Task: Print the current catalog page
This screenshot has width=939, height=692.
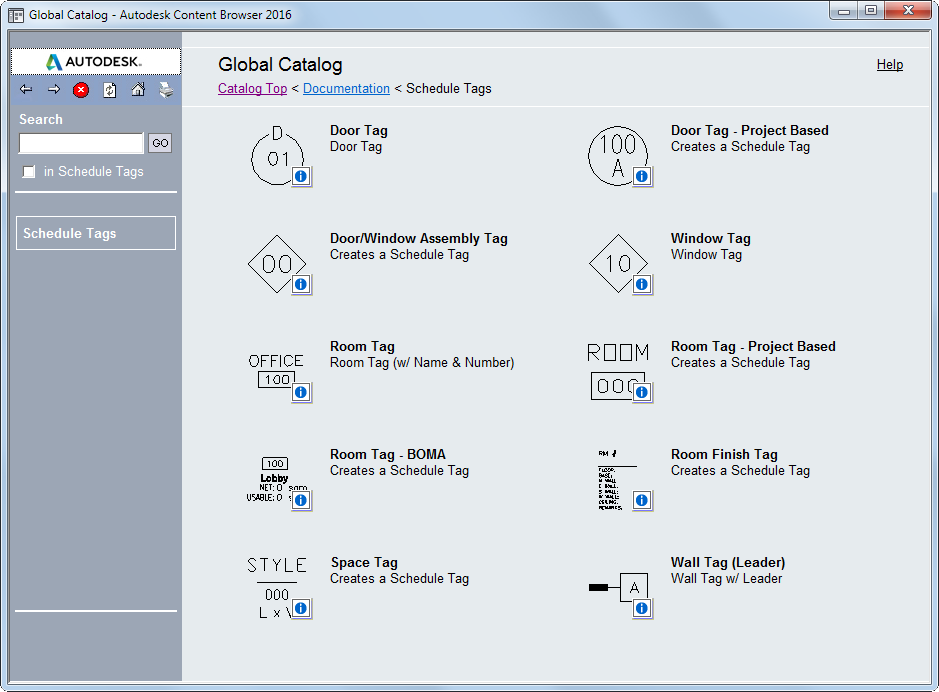Action: 166,90
